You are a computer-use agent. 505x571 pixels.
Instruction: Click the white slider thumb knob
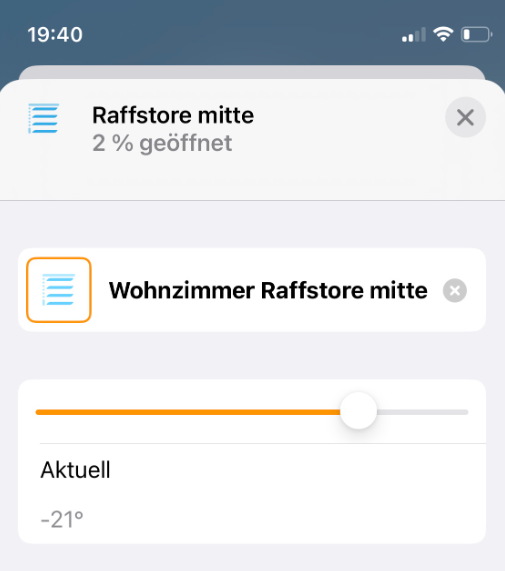[358, 411]
